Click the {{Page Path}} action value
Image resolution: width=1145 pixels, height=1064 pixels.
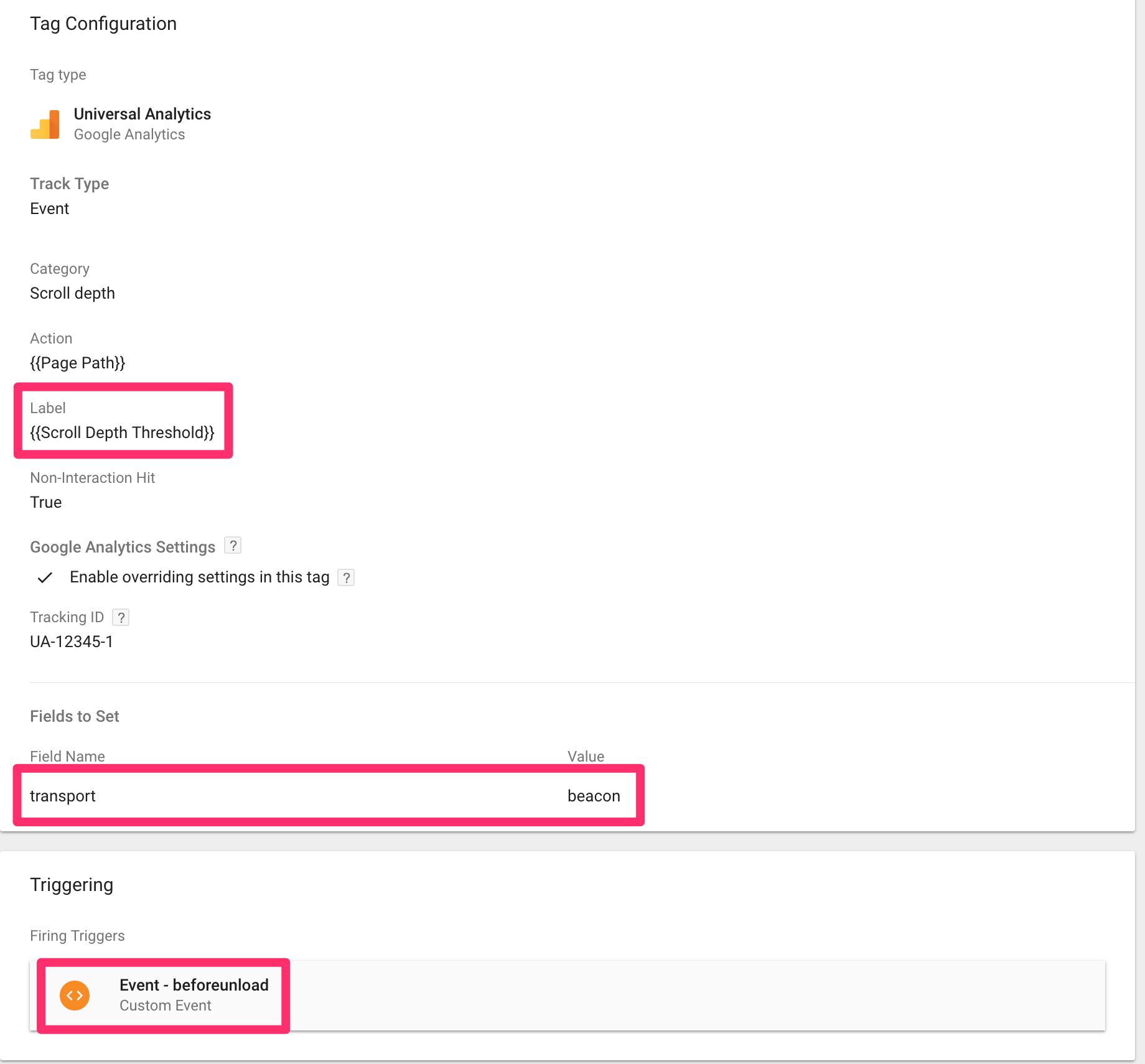coord(78,363)
